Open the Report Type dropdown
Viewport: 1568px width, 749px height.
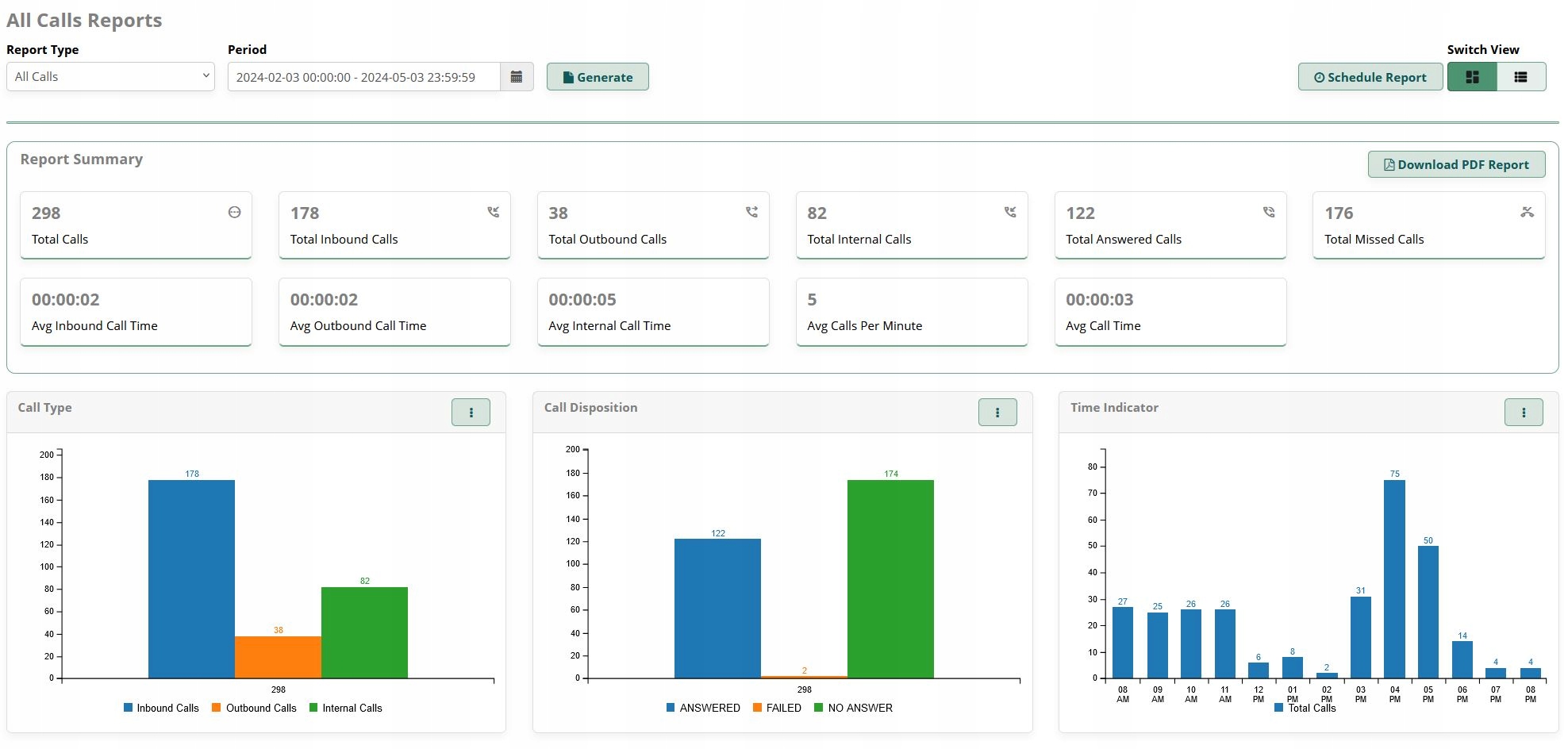(110, 77)
